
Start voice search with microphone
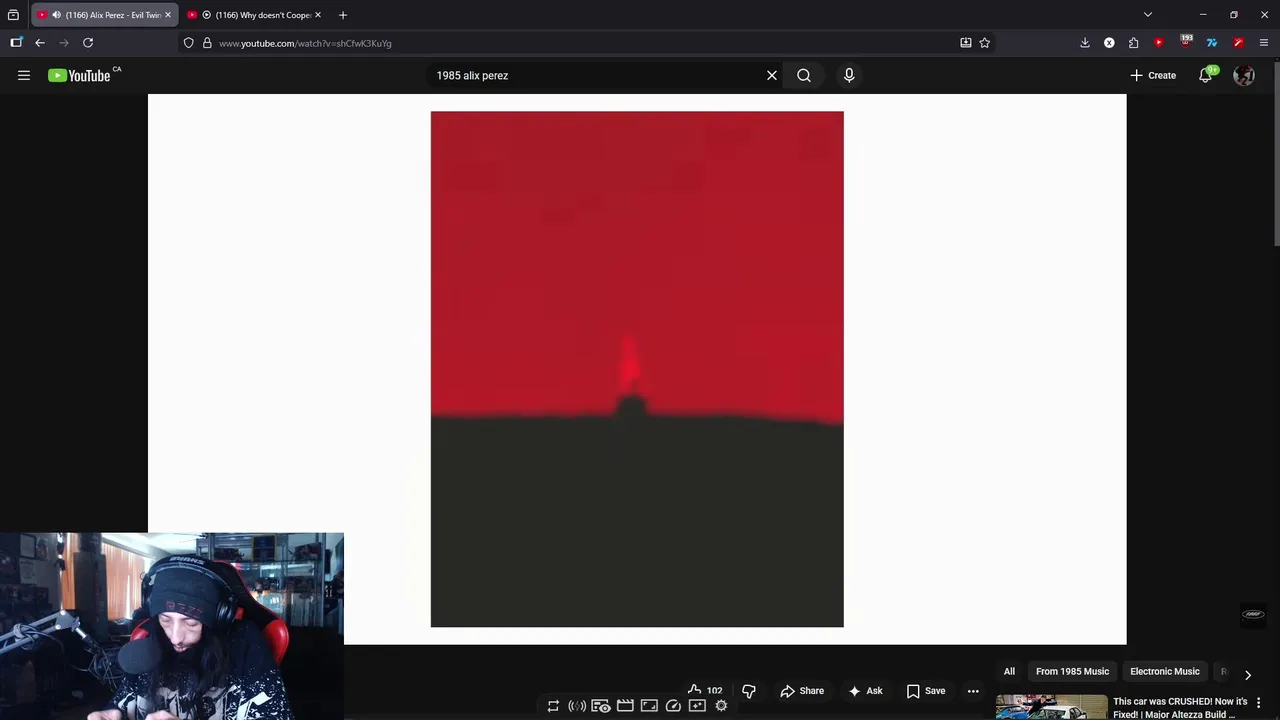click(x=849, y=75)
